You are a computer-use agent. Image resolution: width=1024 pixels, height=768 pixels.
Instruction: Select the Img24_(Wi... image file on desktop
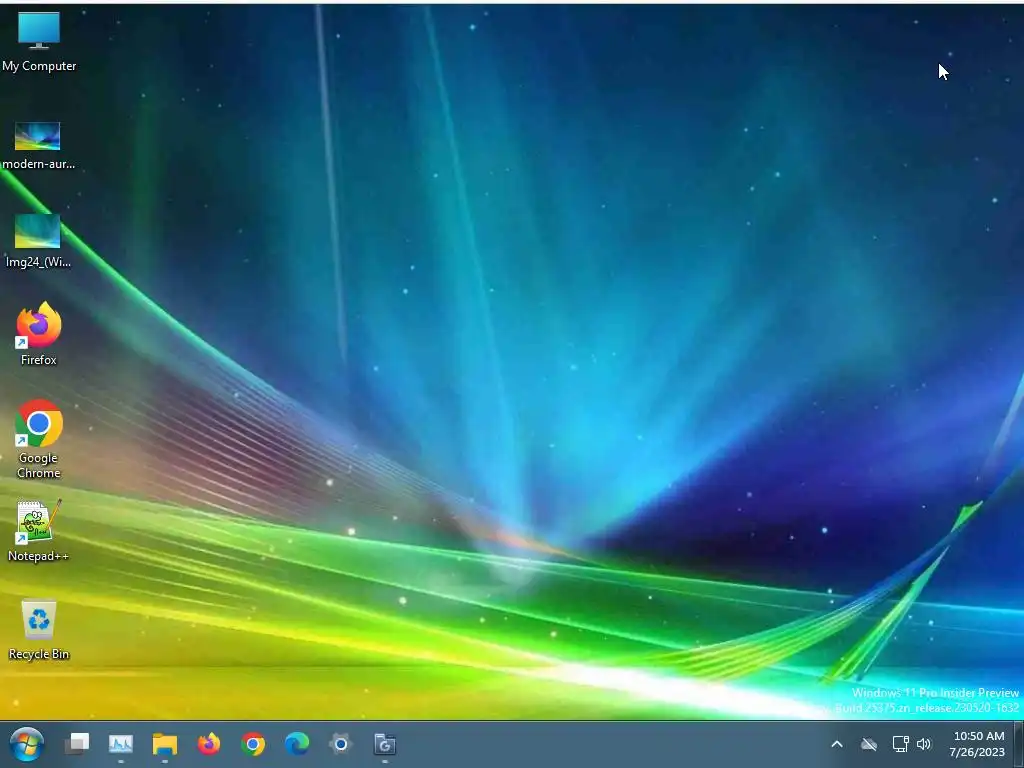[38, 241]
